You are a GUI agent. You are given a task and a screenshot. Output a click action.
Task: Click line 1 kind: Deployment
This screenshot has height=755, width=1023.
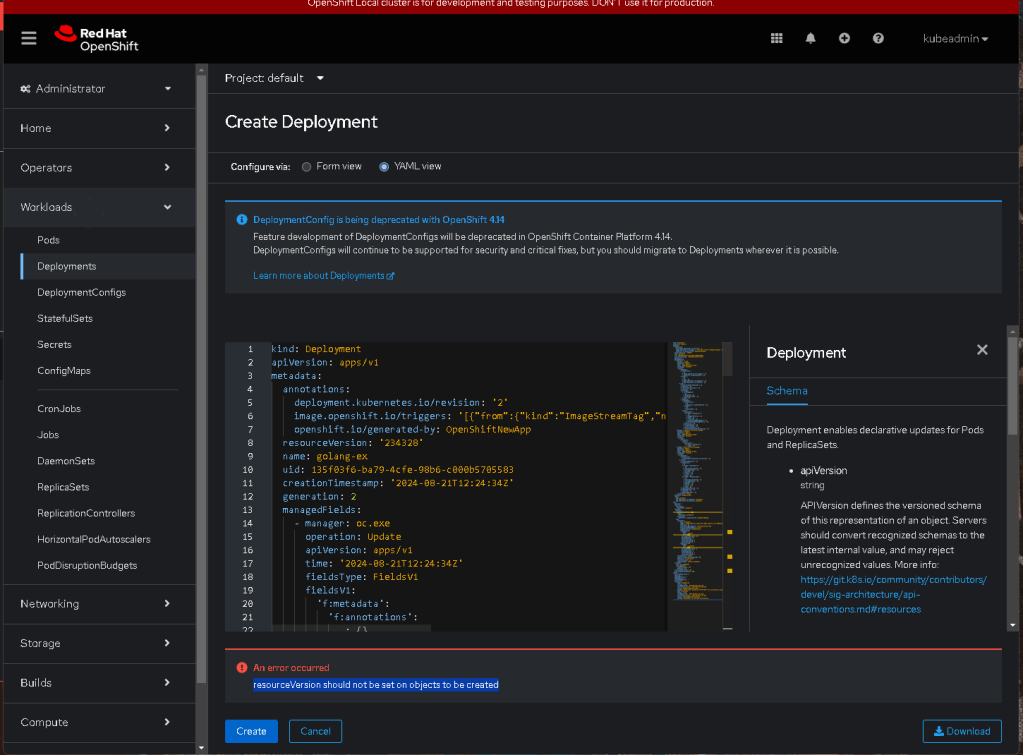(x=316, y=349)
